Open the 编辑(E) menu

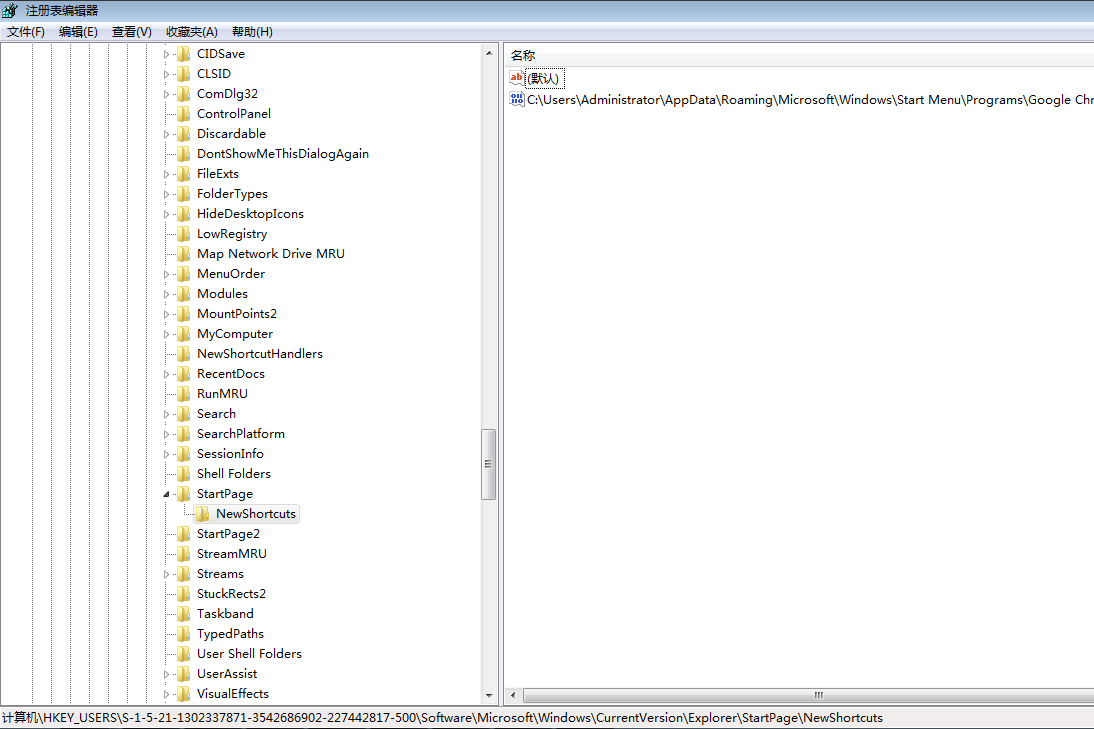click(x=78, y=32)
